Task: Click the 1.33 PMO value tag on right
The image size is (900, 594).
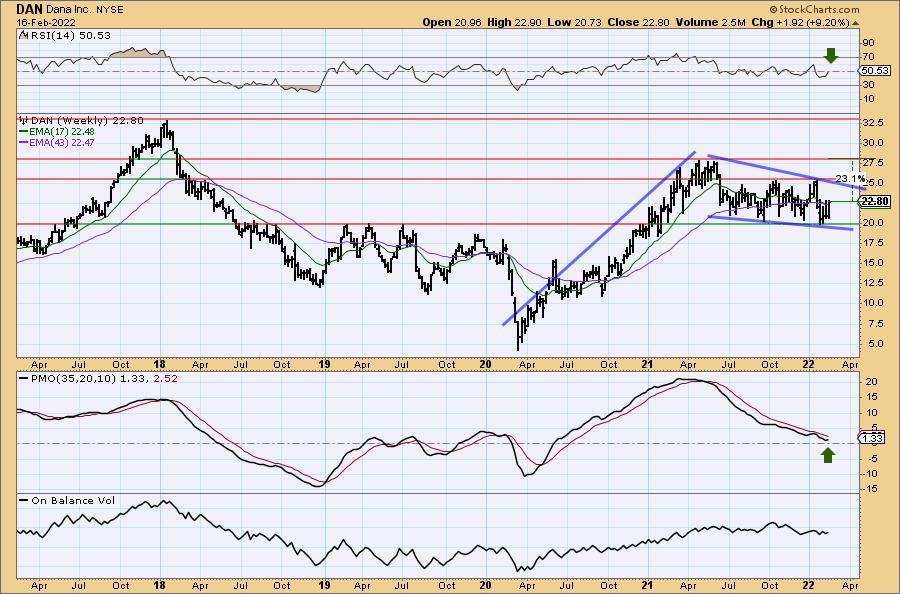Action: (872, 438)
